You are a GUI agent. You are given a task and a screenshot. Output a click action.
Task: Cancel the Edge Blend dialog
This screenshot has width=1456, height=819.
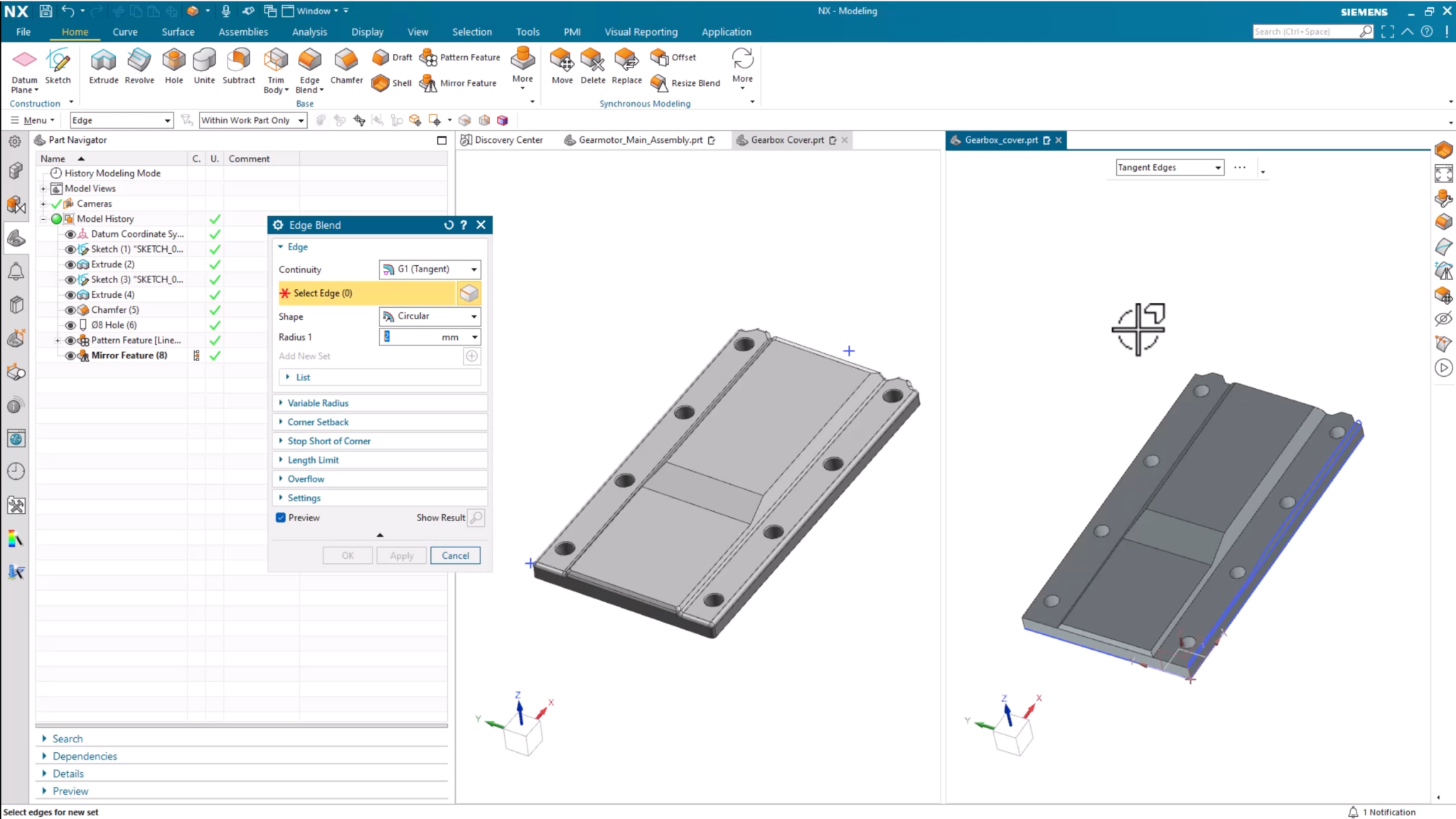coord(455,555)
